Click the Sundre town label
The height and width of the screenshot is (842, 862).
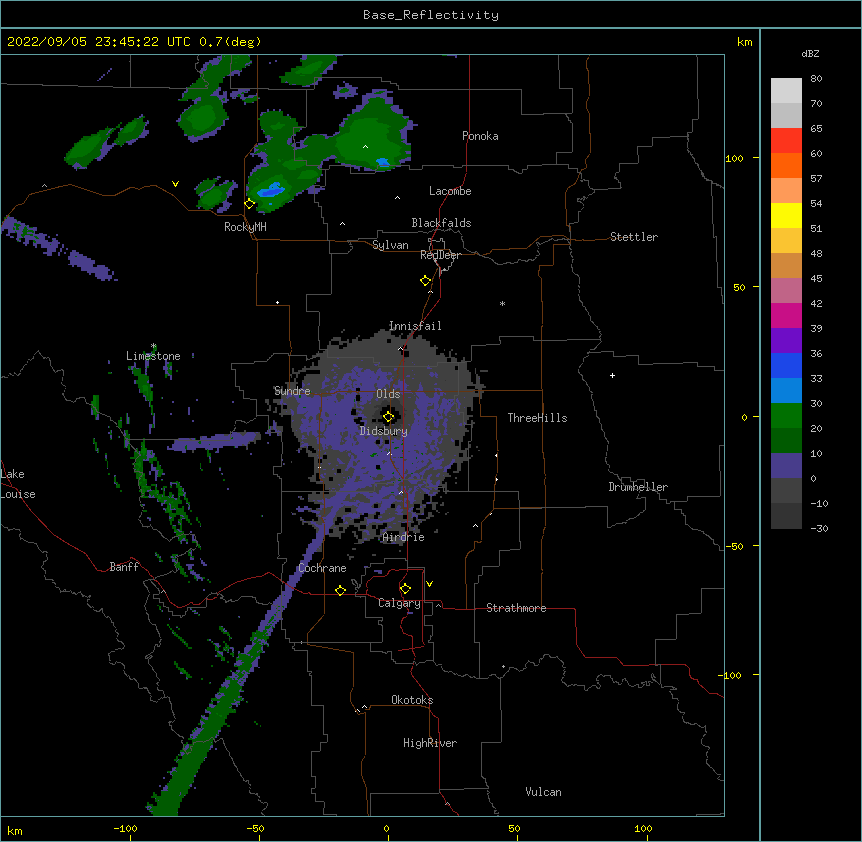[x=292, y=391]
